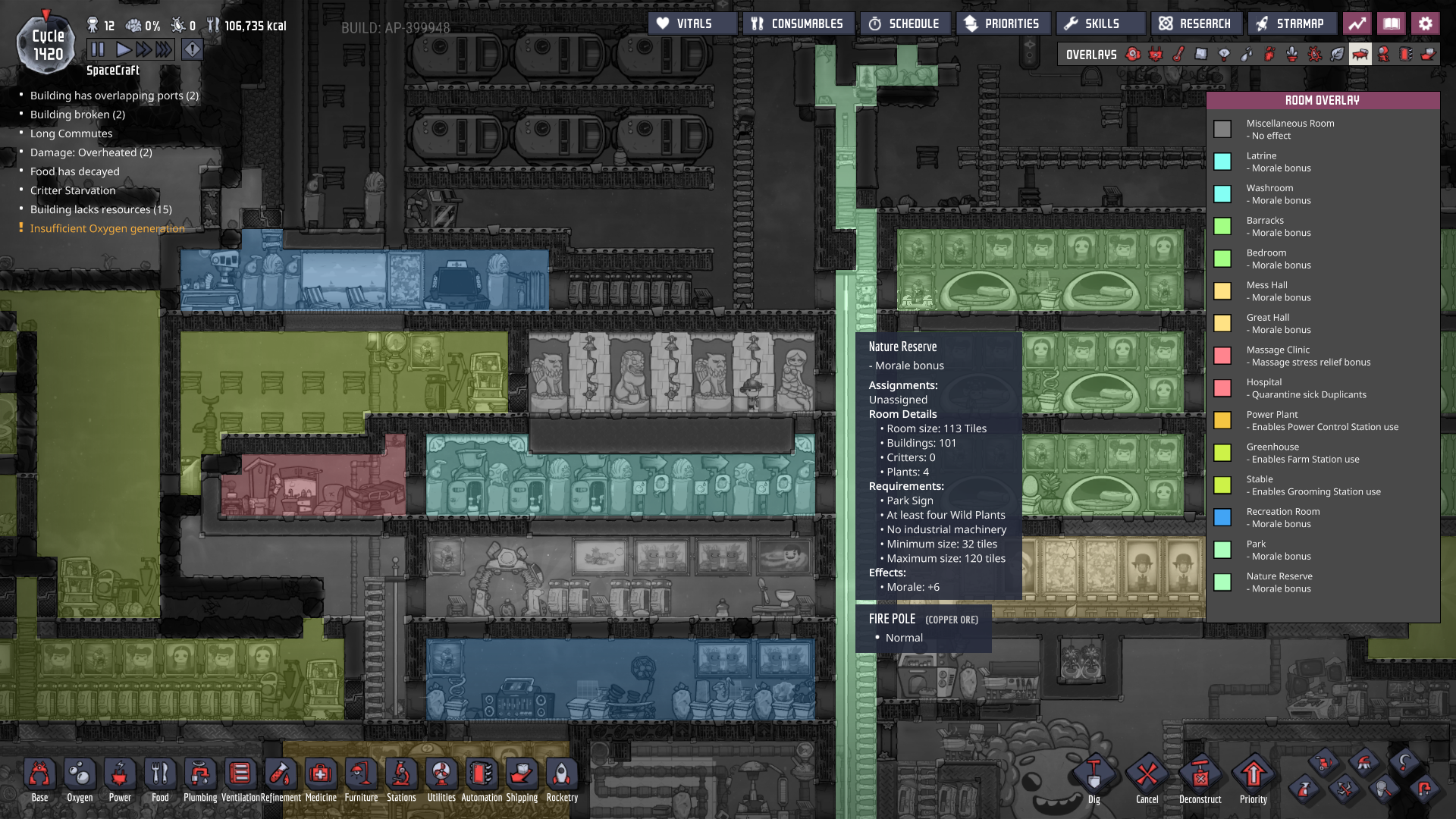Open the Research screen
This screenshot has width=1456, height=819.
(x=1196, y=24)
